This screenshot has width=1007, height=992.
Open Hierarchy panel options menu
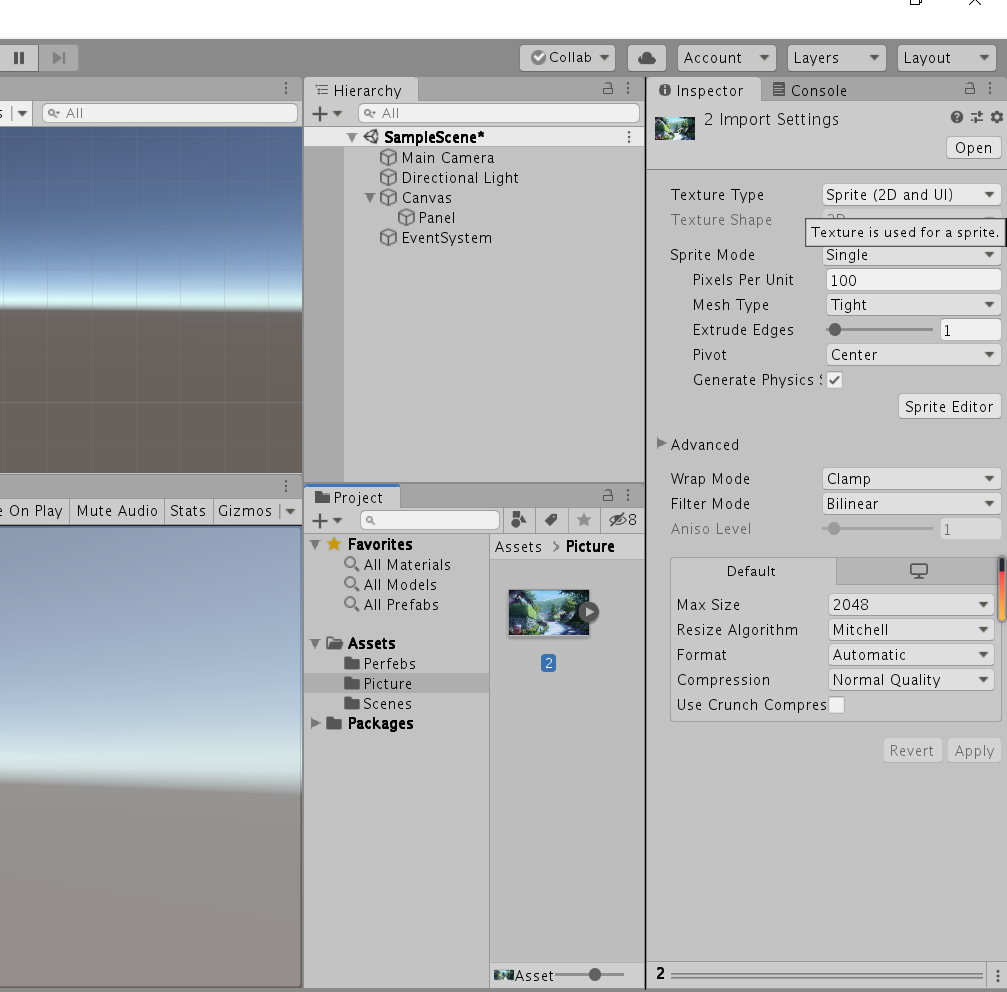(628, 89)
